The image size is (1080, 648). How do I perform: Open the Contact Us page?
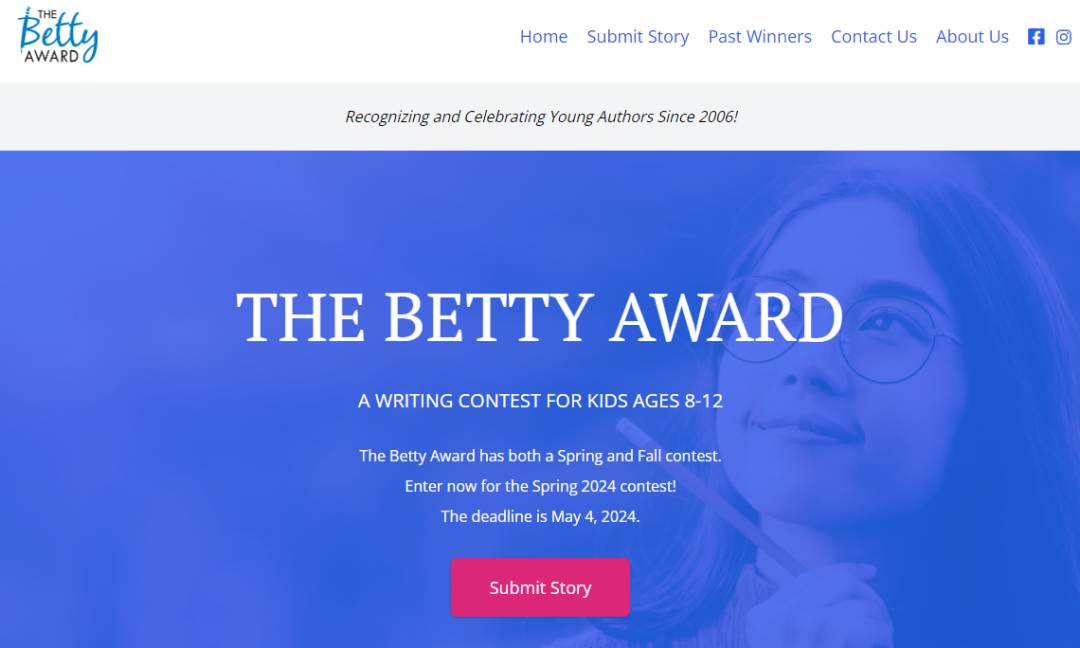[873, 36]
